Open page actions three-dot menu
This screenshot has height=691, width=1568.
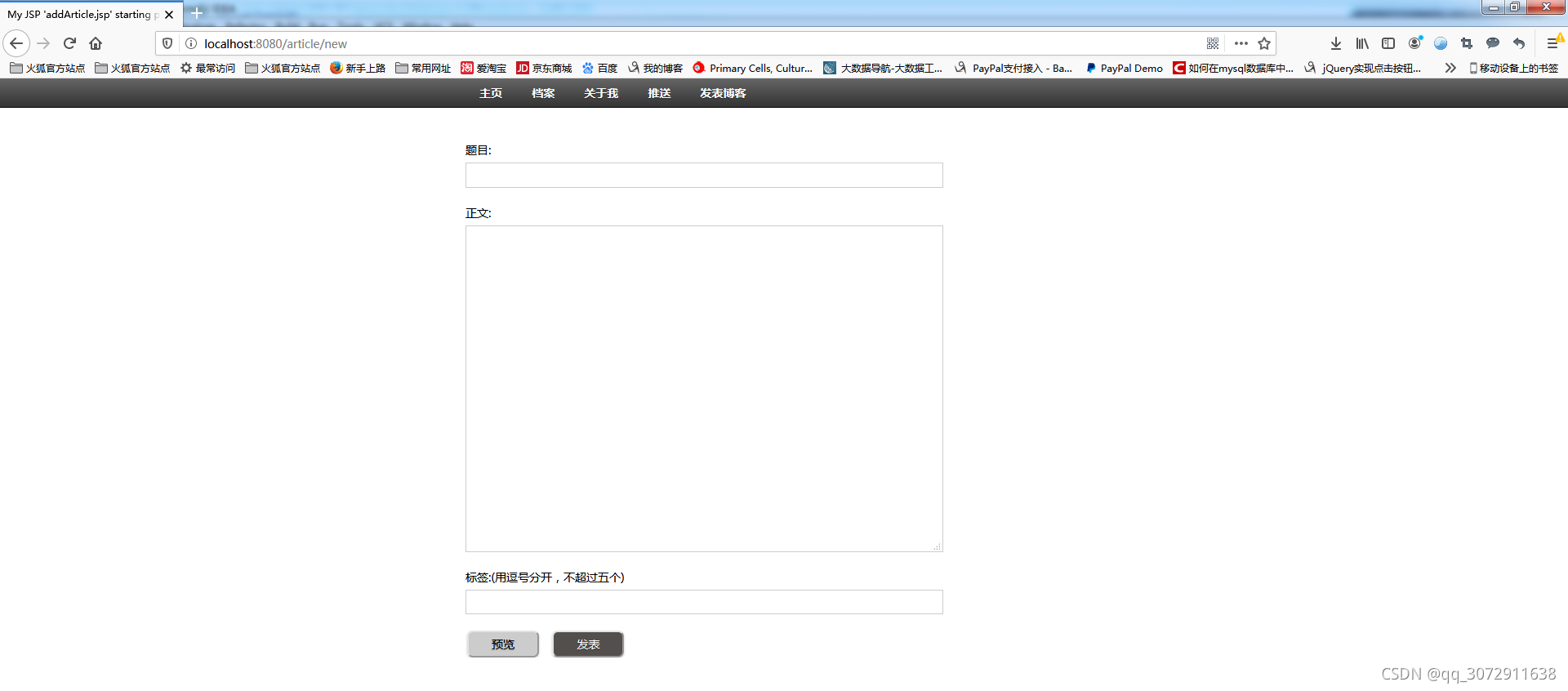[x=1241, y=43]
